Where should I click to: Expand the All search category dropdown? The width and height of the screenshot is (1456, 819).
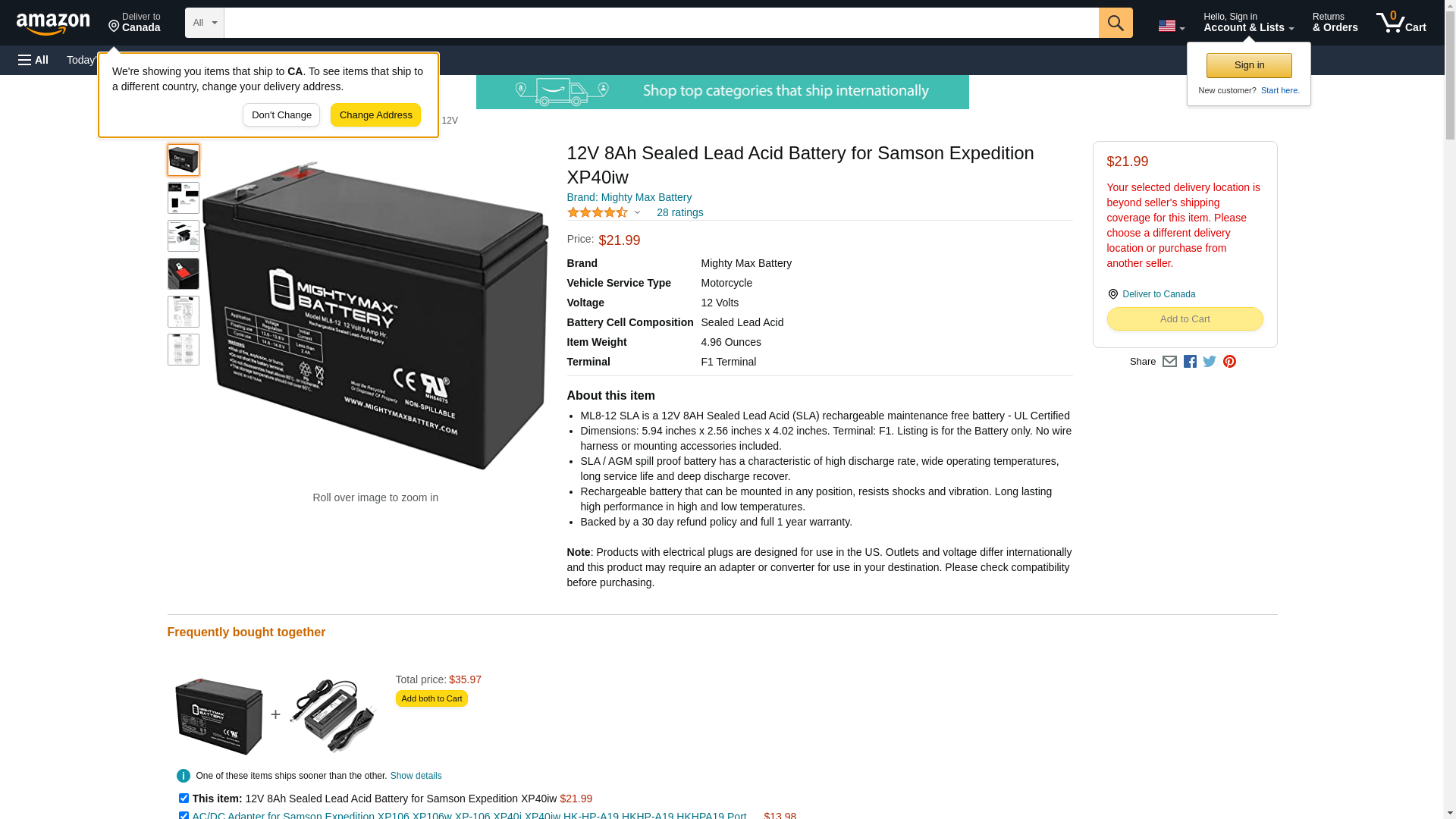click(205, 23)
